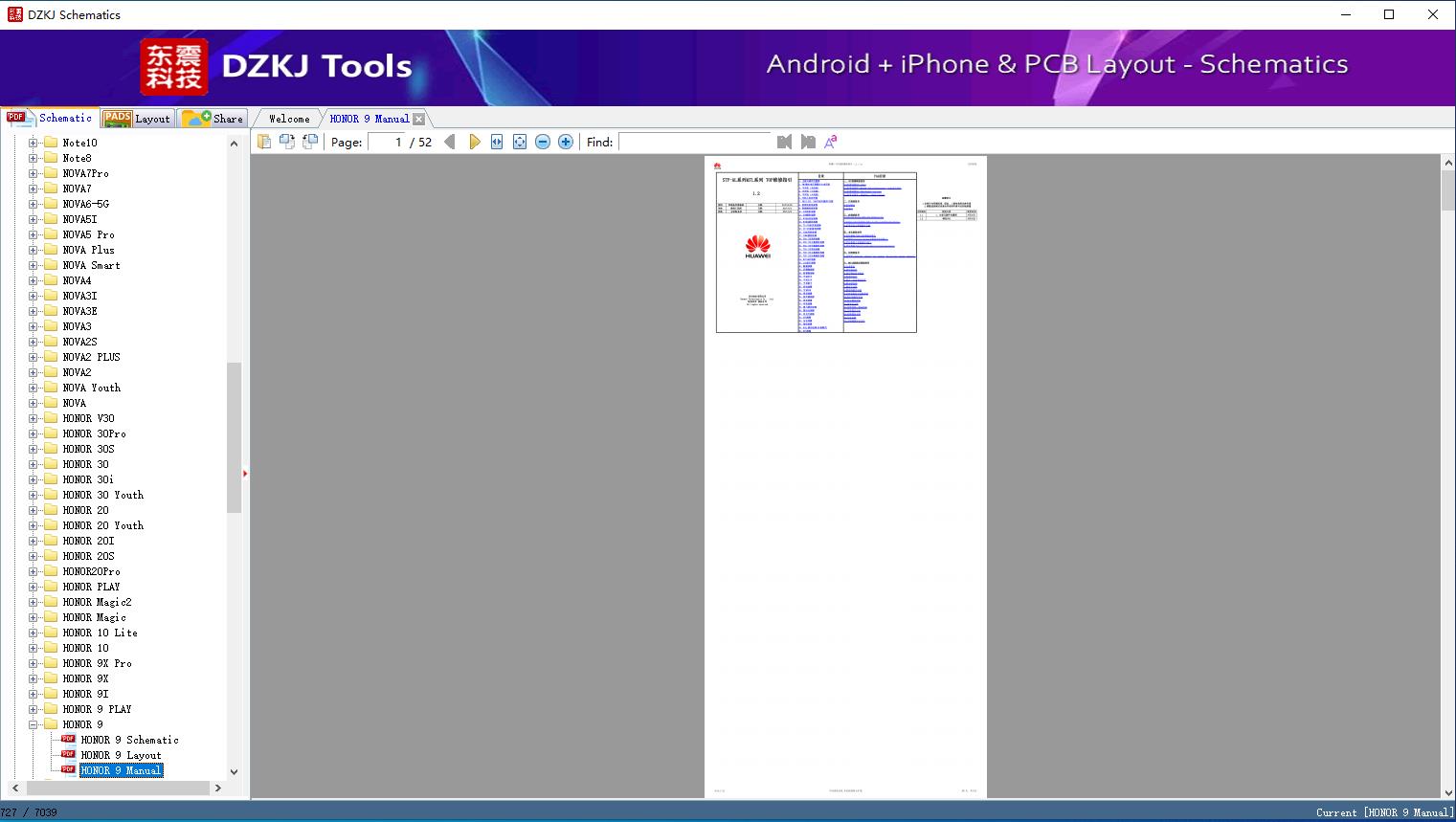Open HONOR 9 Layout file

point(121,755)
